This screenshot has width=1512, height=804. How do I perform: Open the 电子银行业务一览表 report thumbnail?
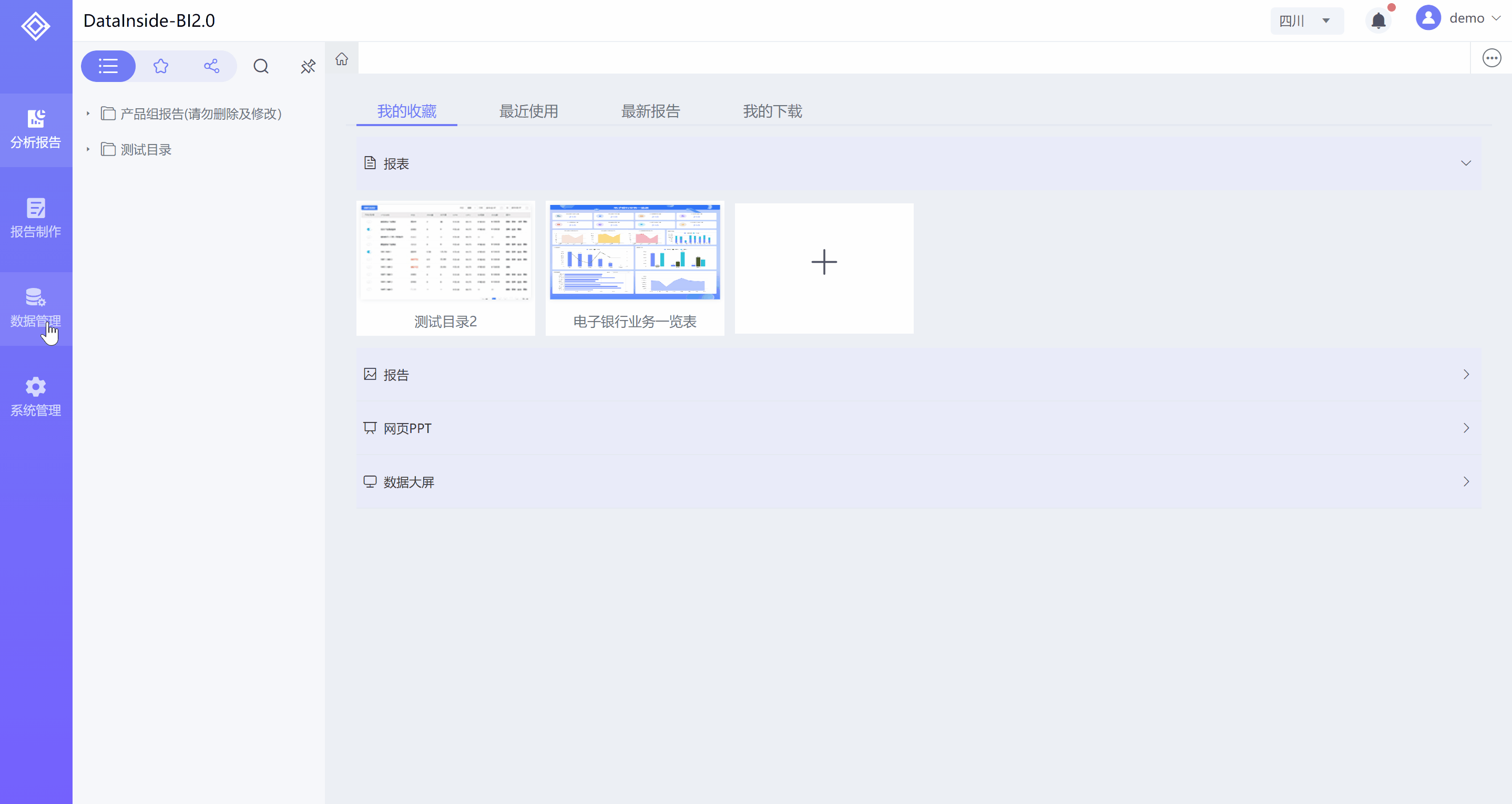coord(635,252)
